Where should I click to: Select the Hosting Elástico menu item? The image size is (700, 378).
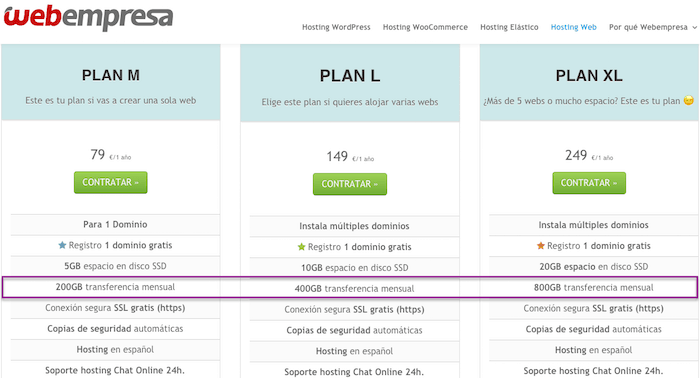(509, 27)
